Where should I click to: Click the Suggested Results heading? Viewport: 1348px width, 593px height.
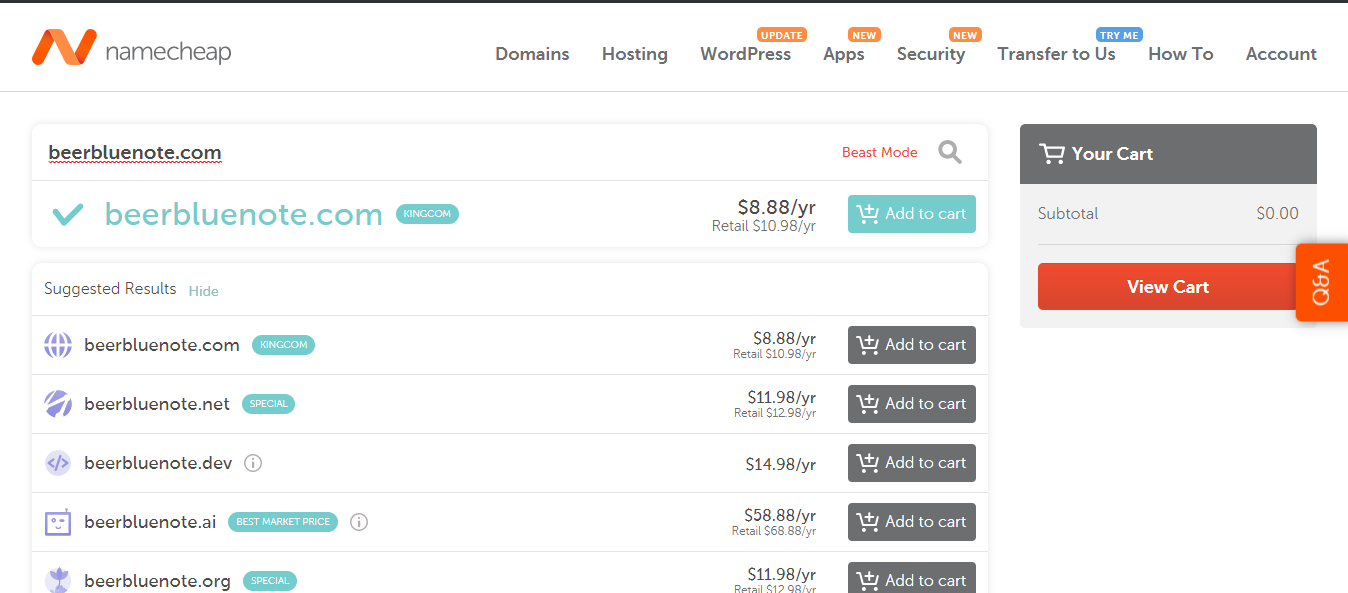(x=110, y=289)
